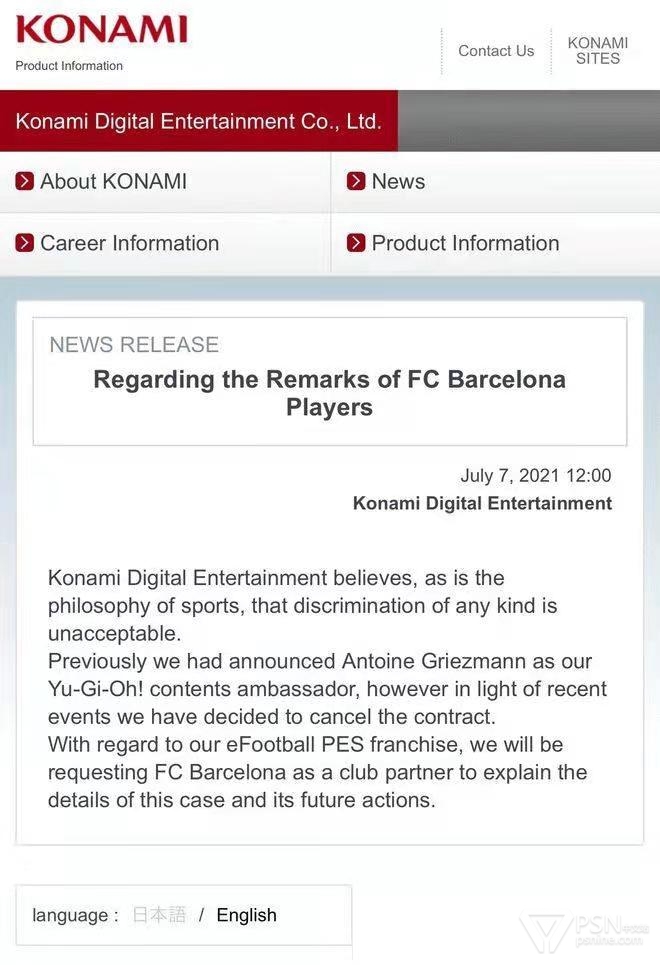Go to the News menu item

pyautogui.click(x=398, y=182)
